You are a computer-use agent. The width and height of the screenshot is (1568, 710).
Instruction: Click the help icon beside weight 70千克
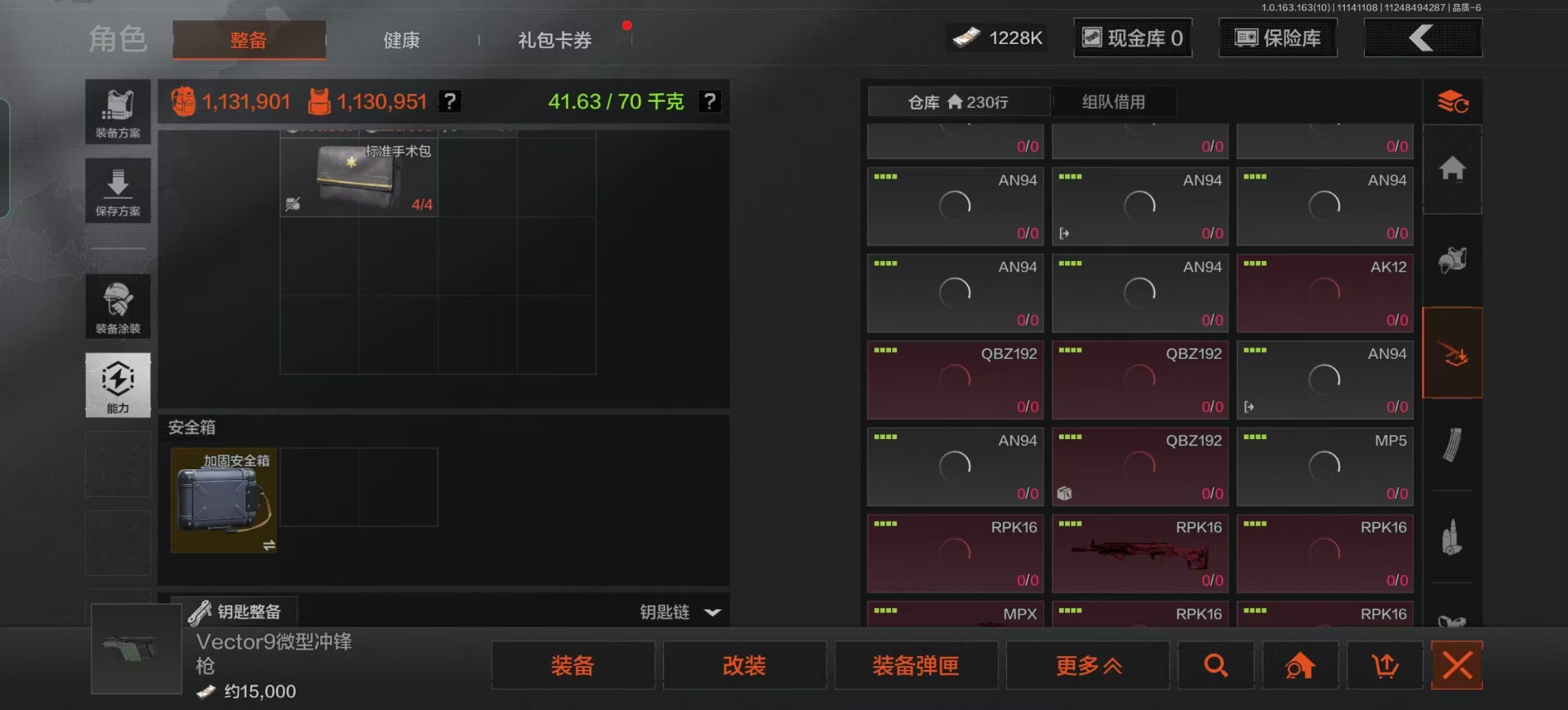[710, 101]
